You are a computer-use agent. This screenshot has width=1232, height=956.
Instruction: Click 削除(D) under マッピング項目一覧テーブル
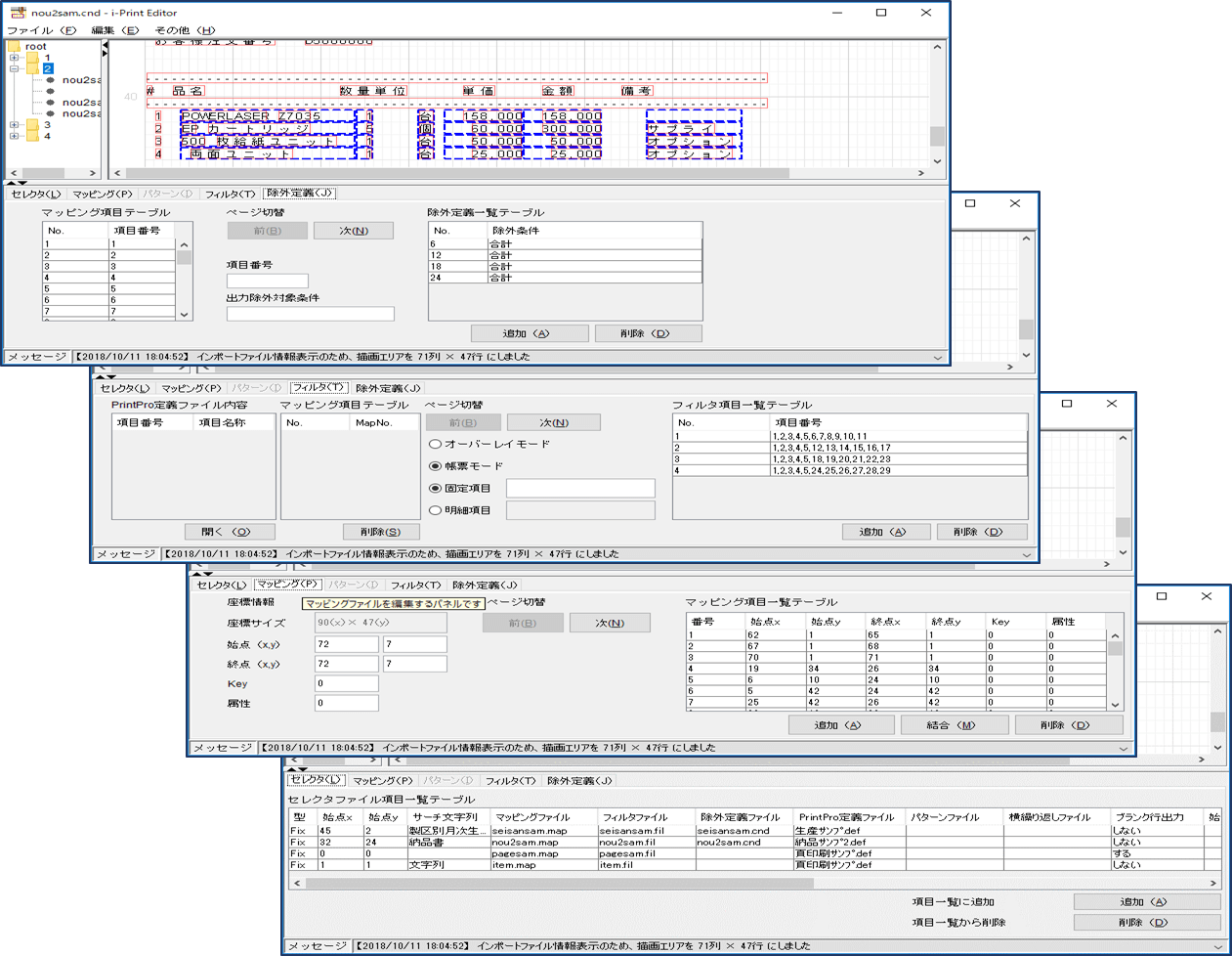pyautogui.click(x=1068, y=725)
